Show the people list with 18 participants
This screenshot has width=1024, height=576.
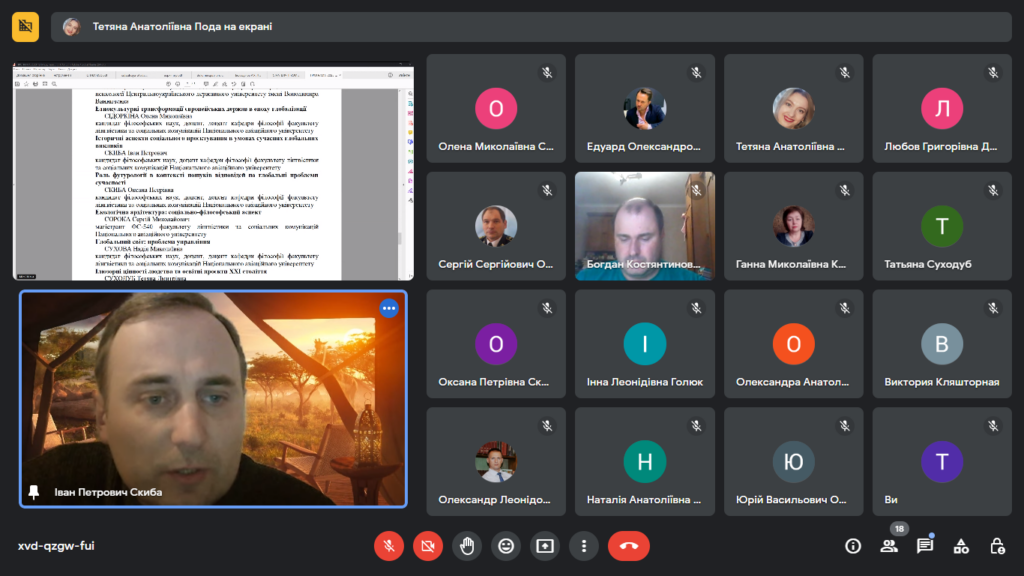(889, 546)
